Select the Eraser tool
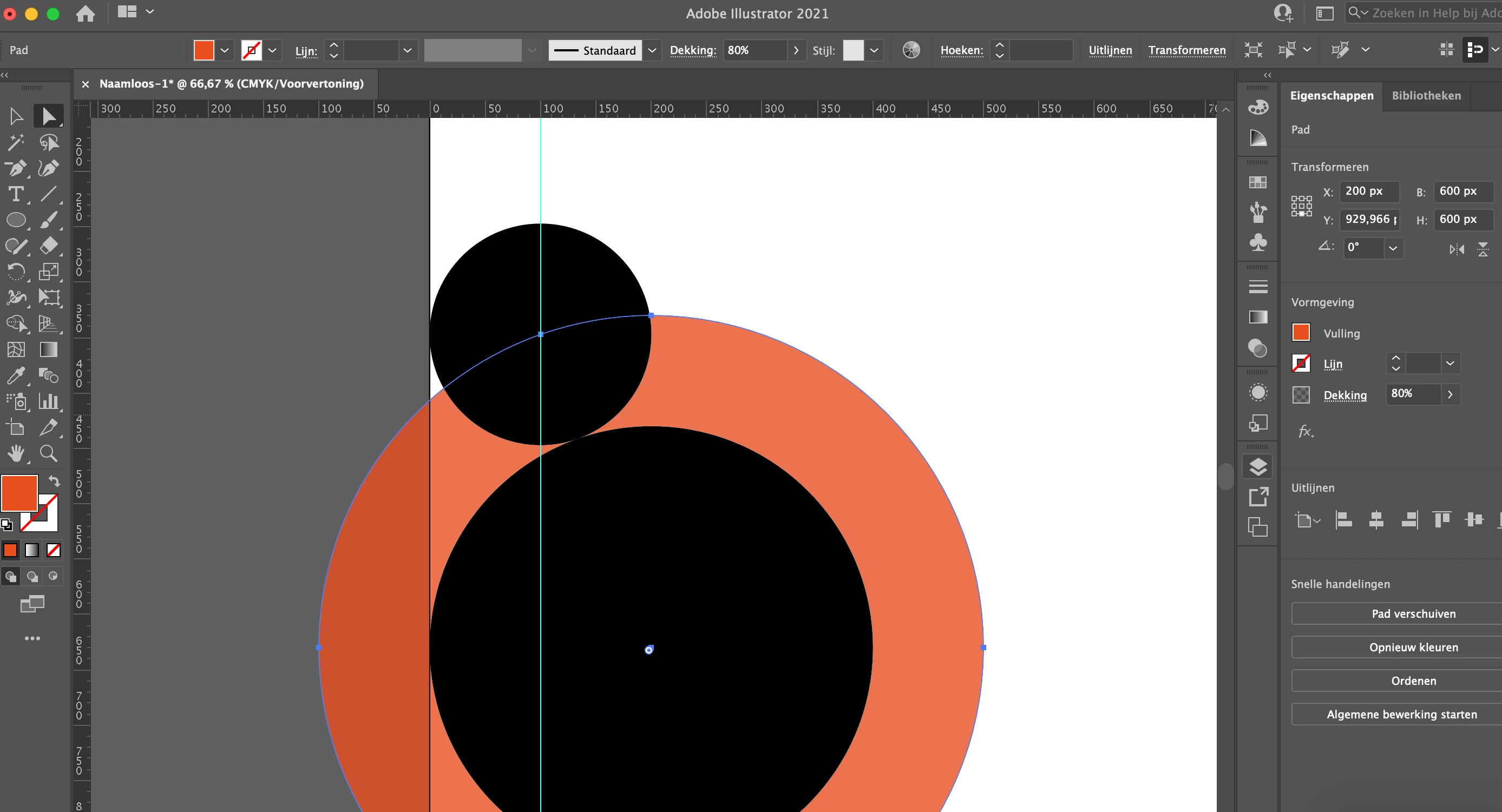1502x812 pixels. 48,246
